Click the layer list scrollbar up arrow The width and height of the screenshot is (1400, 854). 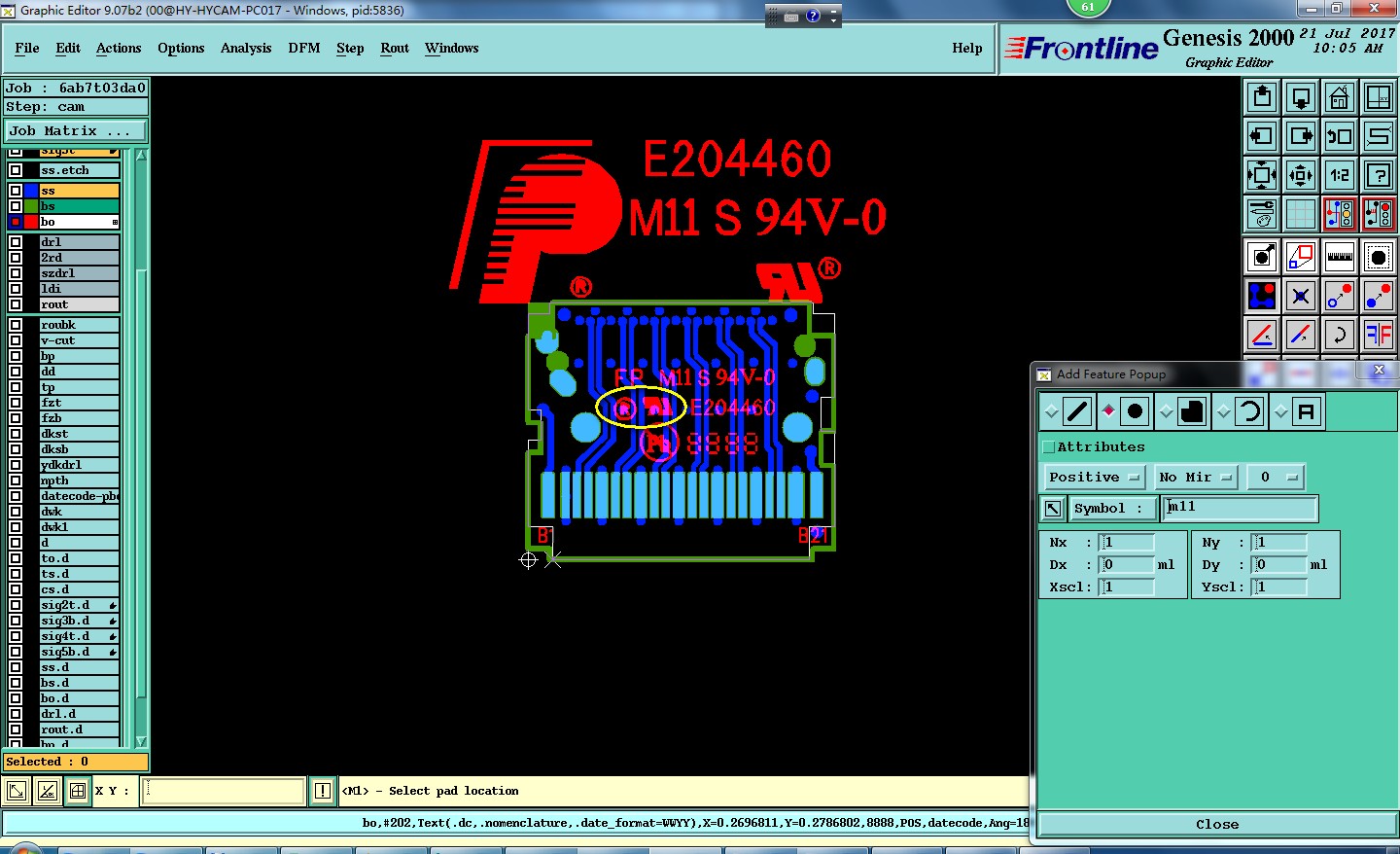click(141, 156)
